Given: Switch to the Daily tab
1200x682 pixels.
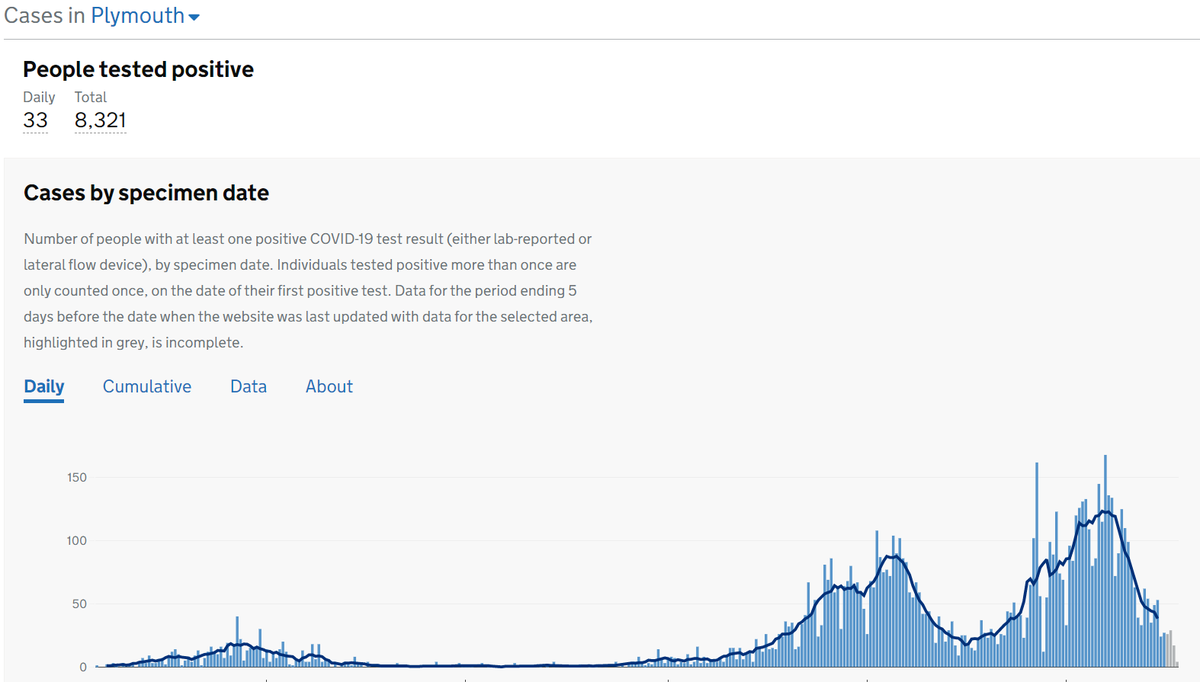Looking at the screenshot, I should [x=44, y=387].
